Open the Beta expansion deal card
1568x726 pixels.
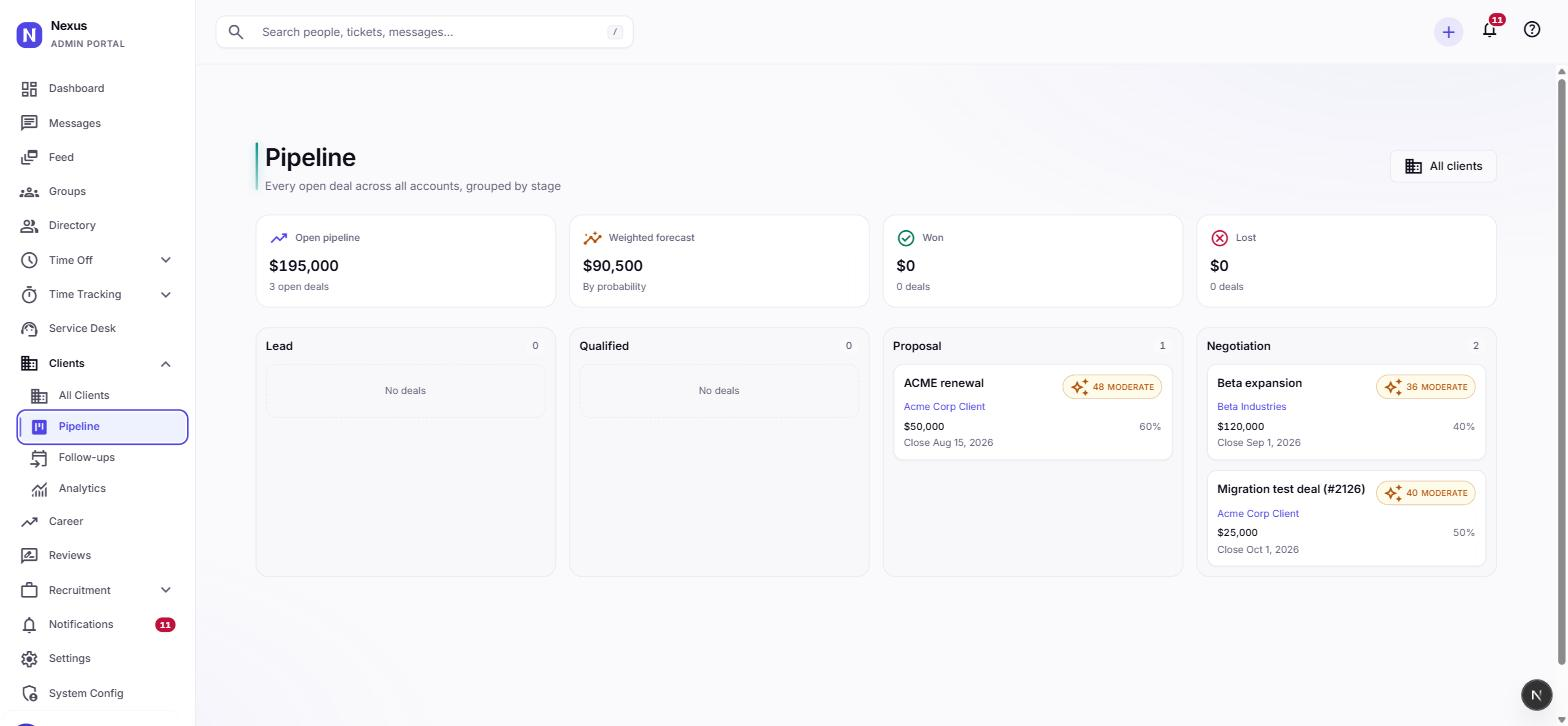(1346, 412)
